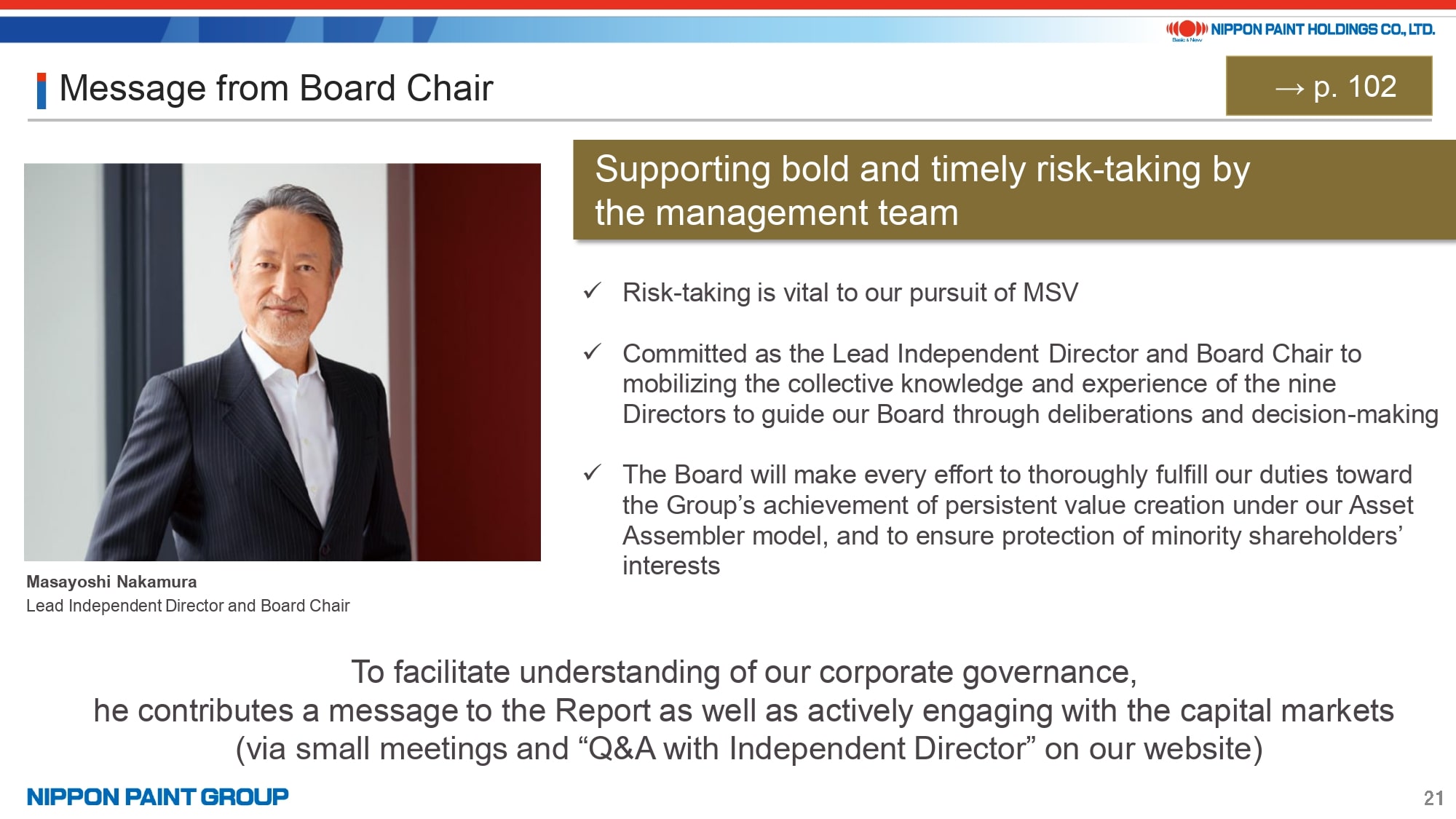Image resolution: width=1456 pixels, height=819 pixels.
Task: Click the Masayoshi Nakamura name caption
Action: click(111, 582)
